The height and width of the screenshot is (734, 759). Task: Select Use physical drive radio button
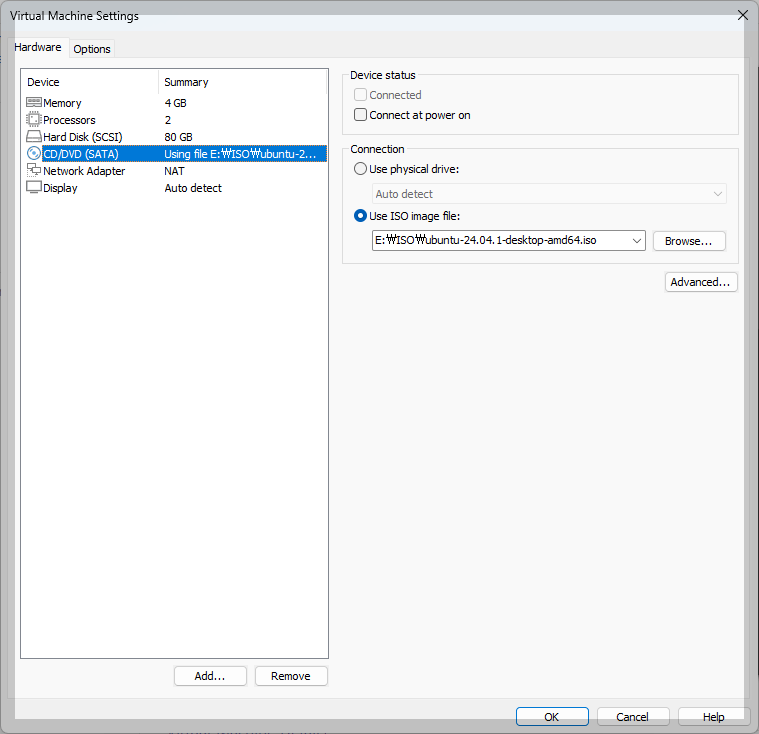pyautogui.click(x=360, y=168)
